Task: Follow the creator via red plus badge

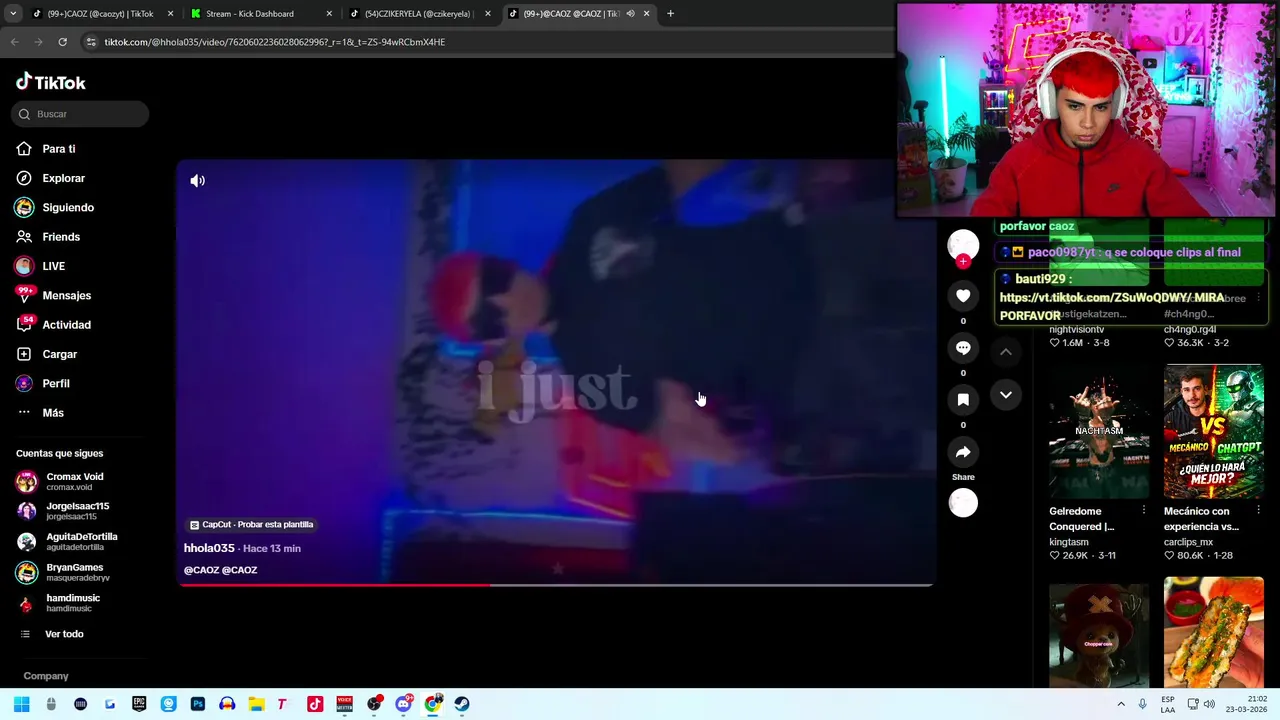Action: [x=963, y=261]
